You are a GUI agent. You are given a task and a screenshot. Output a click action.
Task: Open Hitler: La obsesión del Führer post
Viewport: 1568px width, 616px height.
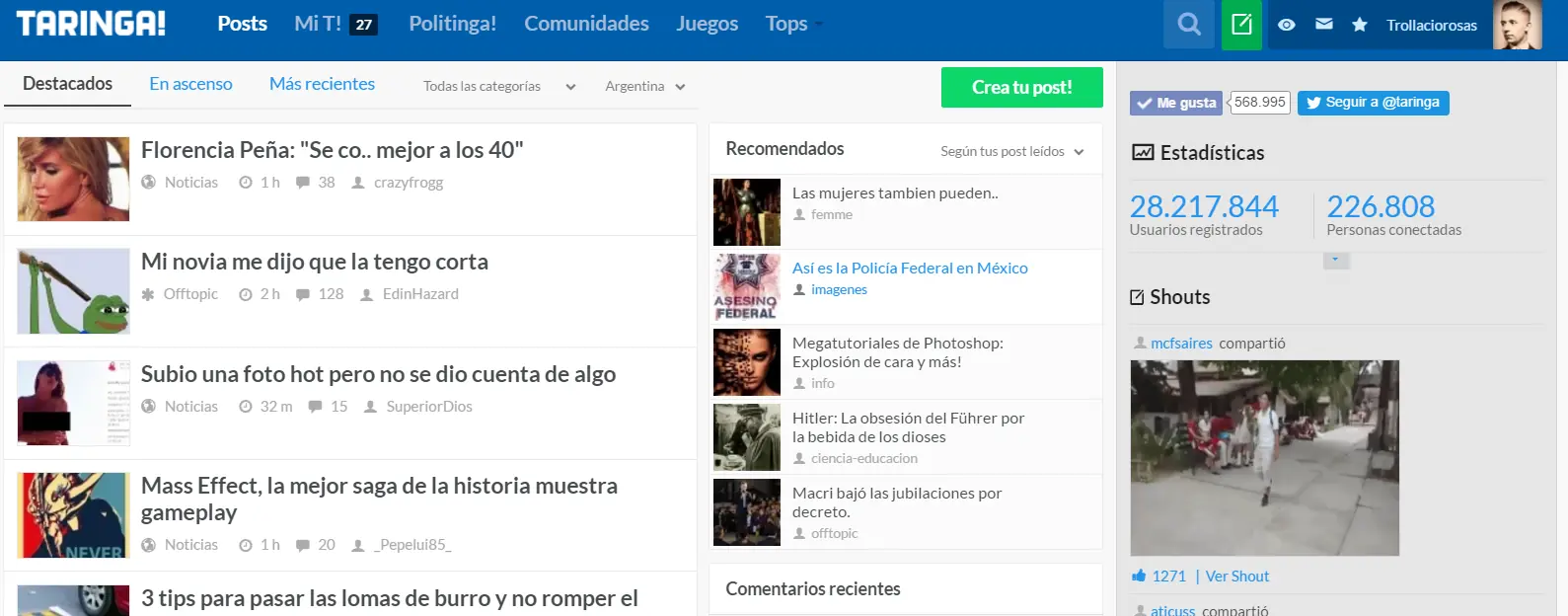click(908, 427)
